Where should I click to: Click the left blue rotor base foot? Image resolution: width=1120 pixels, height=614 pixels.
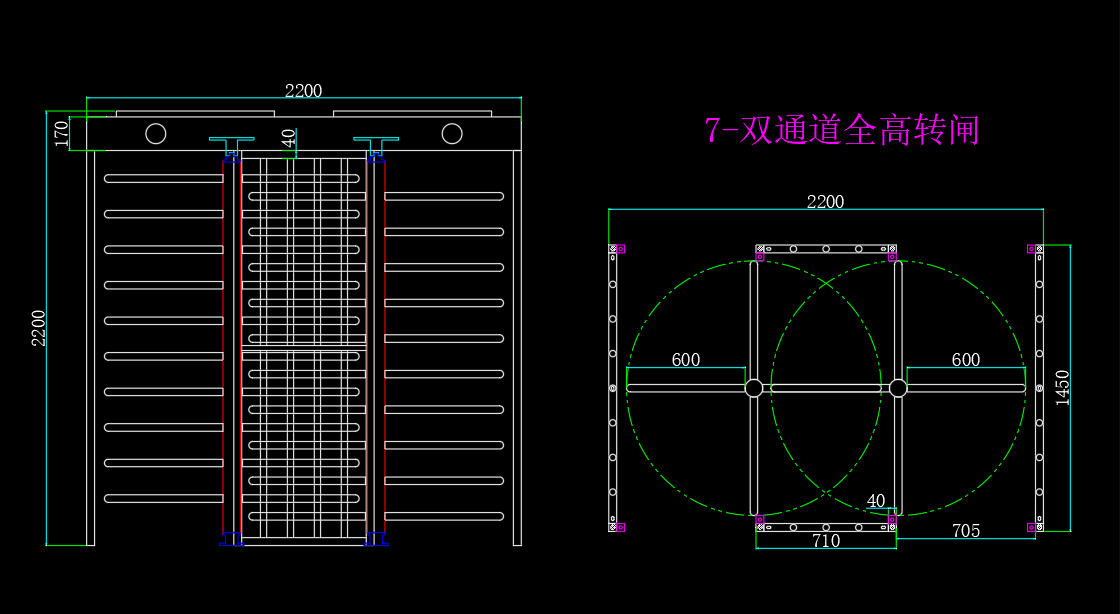[231, 540]
